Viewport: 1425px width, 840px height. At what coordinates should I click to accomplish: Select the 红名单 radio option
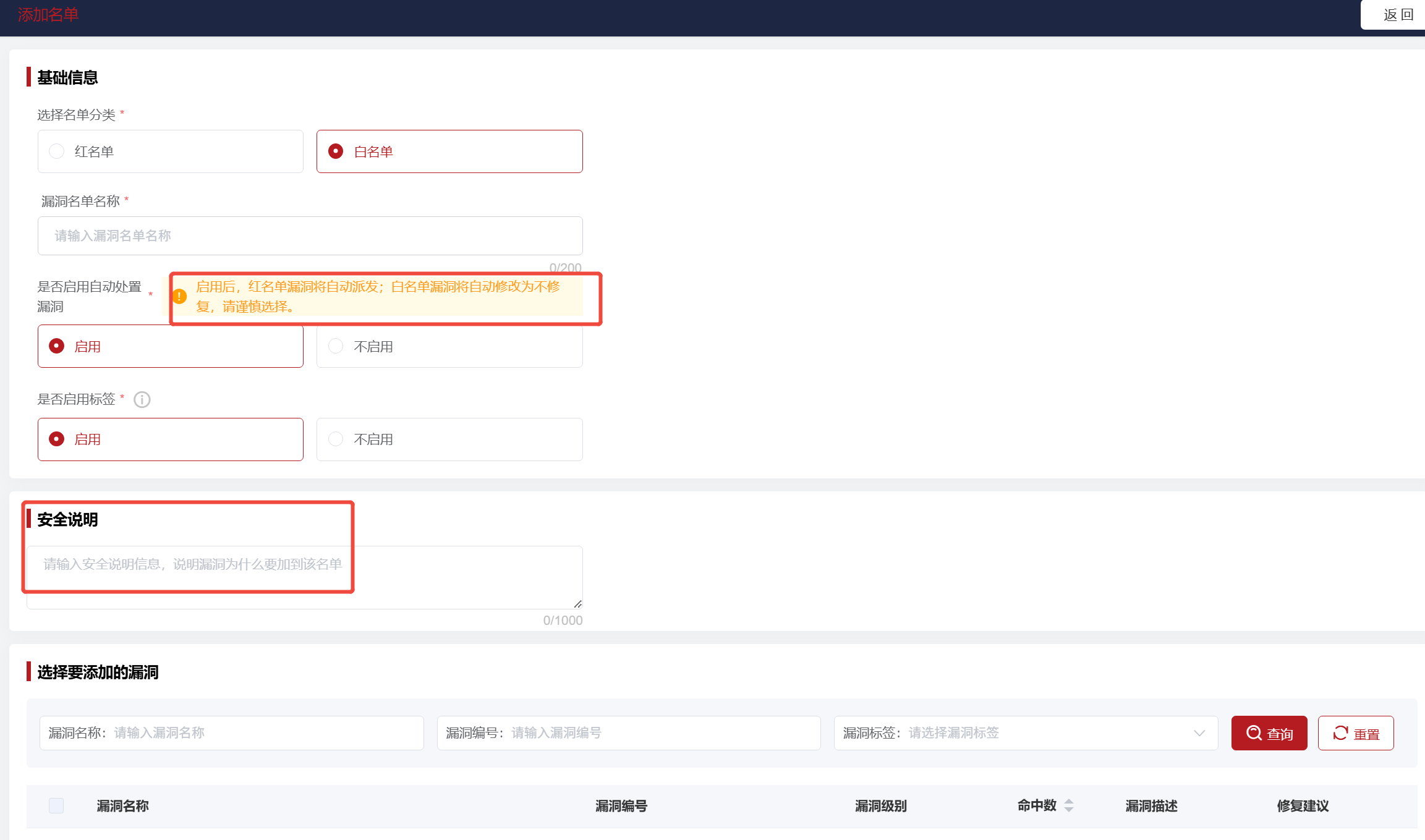click(x=57, y=151)
